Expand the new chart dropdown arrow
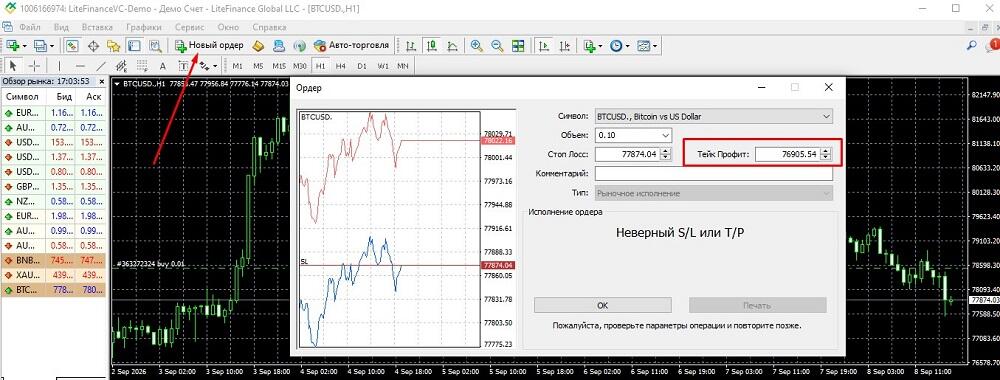This screenshot has width=1000, height=380. (24, 46)
